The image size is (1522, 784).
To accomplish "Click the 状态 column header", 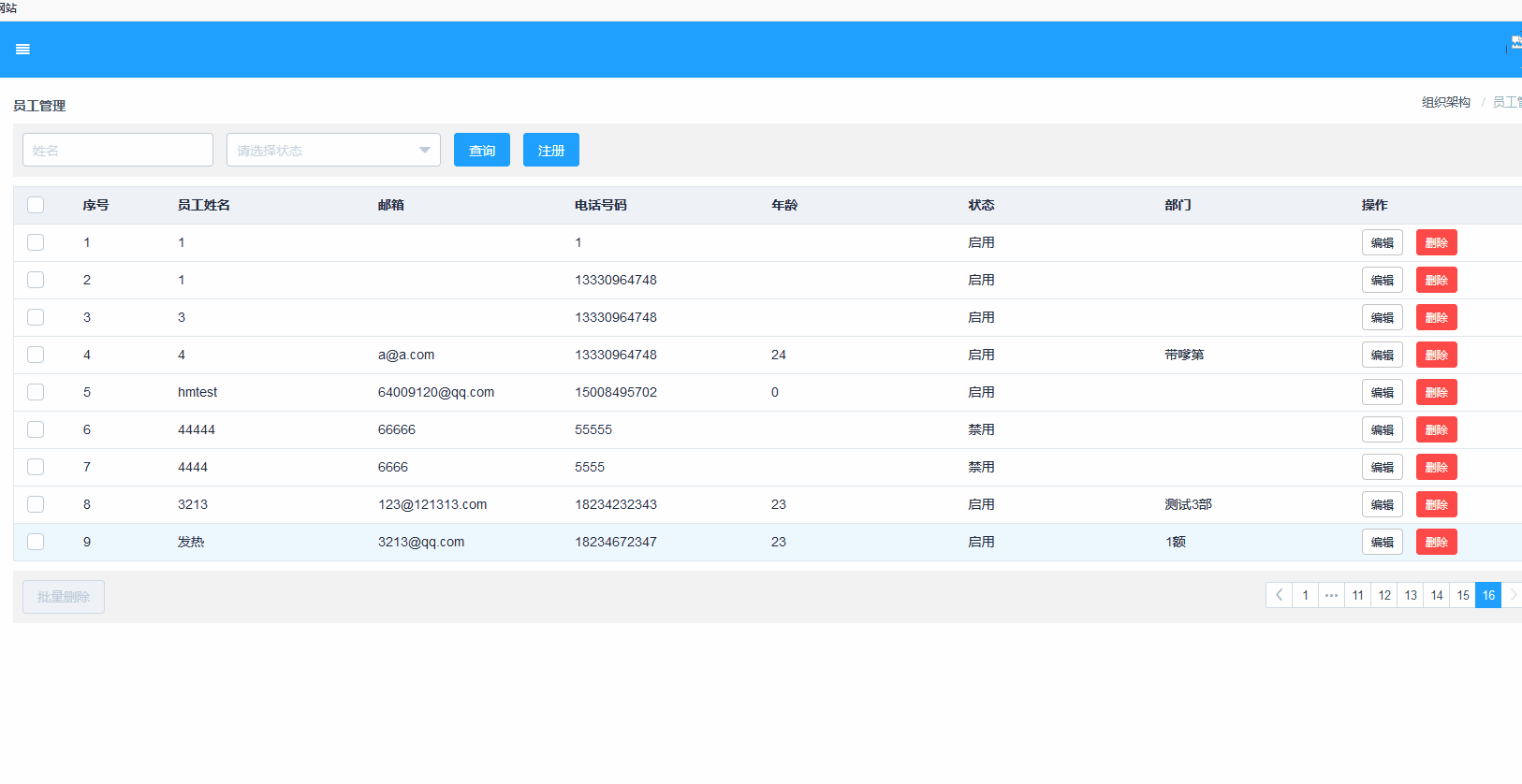I will click(x=981, y=205).
